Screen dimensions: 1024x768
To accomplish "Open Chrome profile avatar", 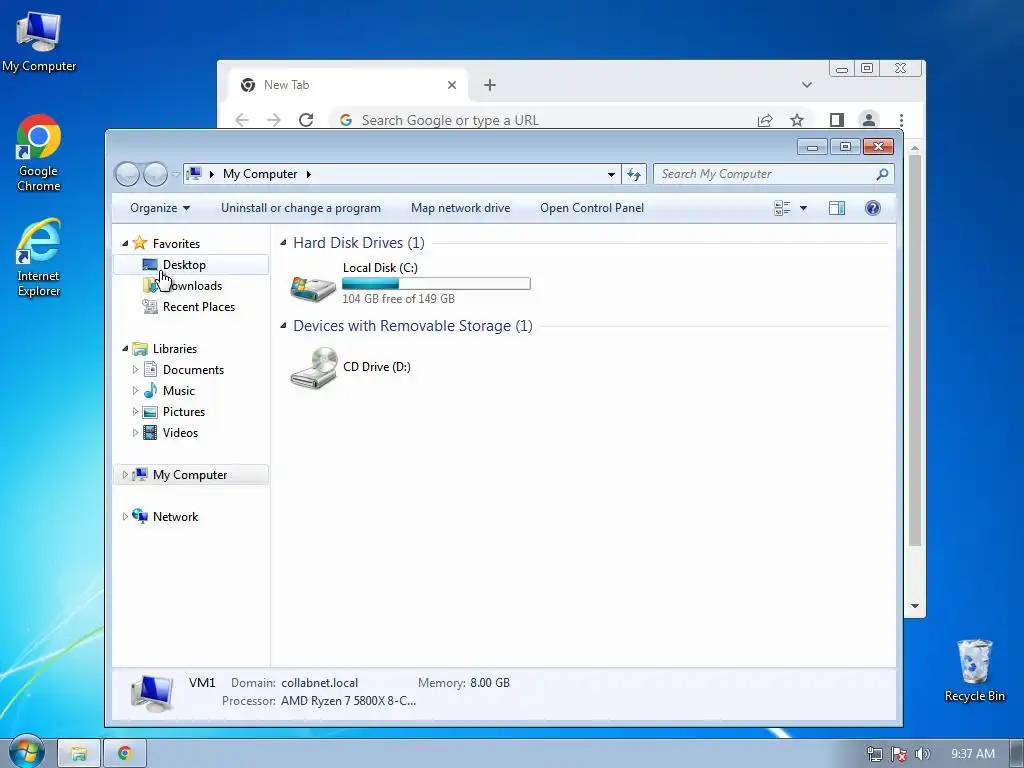I will tap(869, 120).
